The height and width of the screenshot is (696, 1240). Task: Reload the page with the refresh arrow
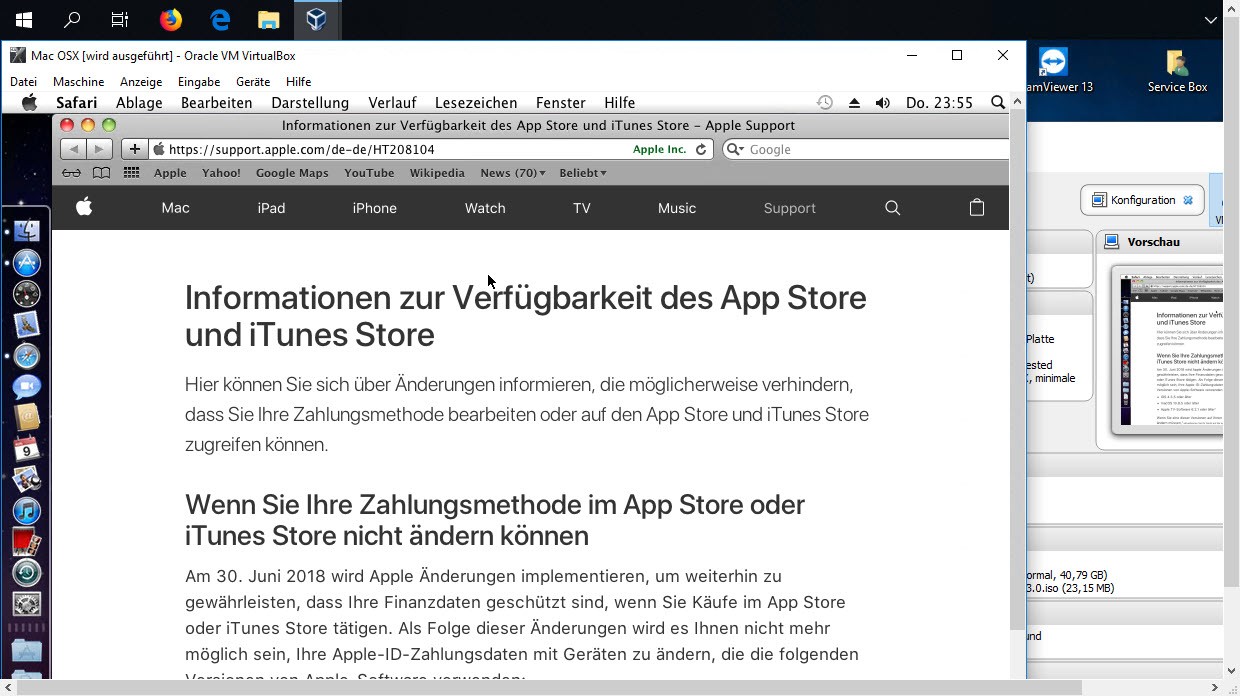point(701,149)
